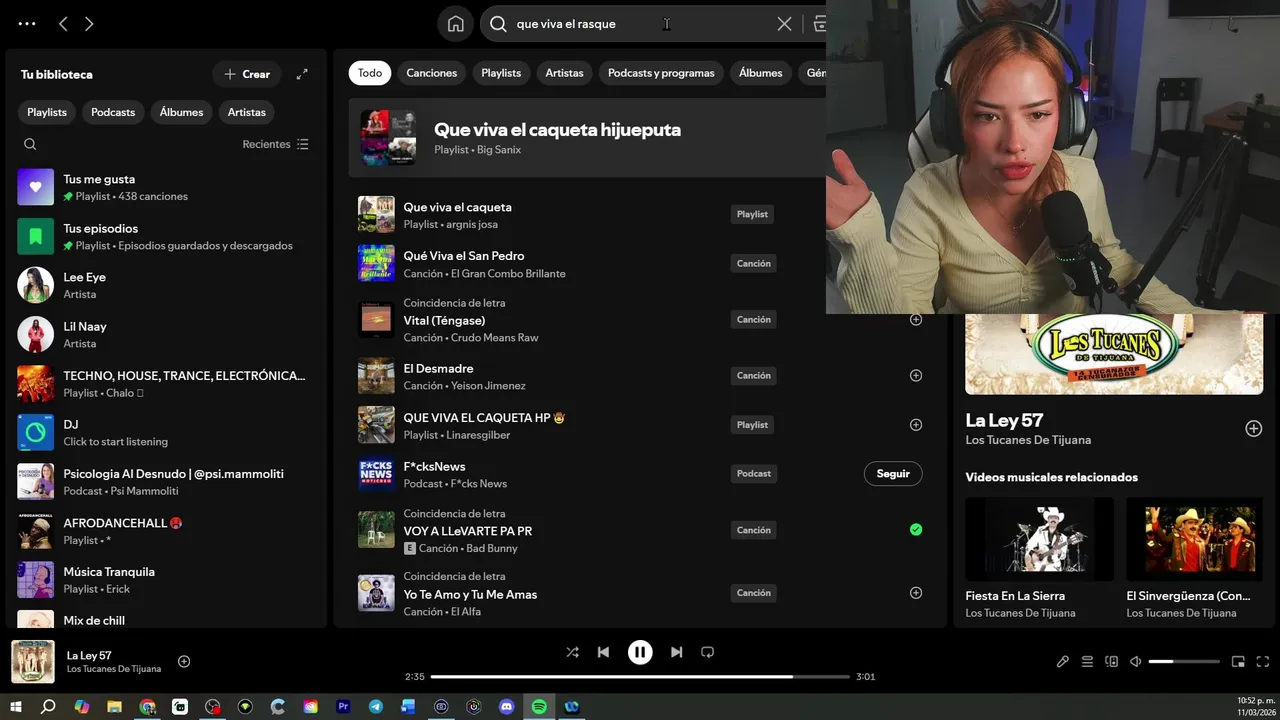Screen dimensions: 1280x720
Task: Open Psicologia Al Desnudo podcast
Action: 165,481
